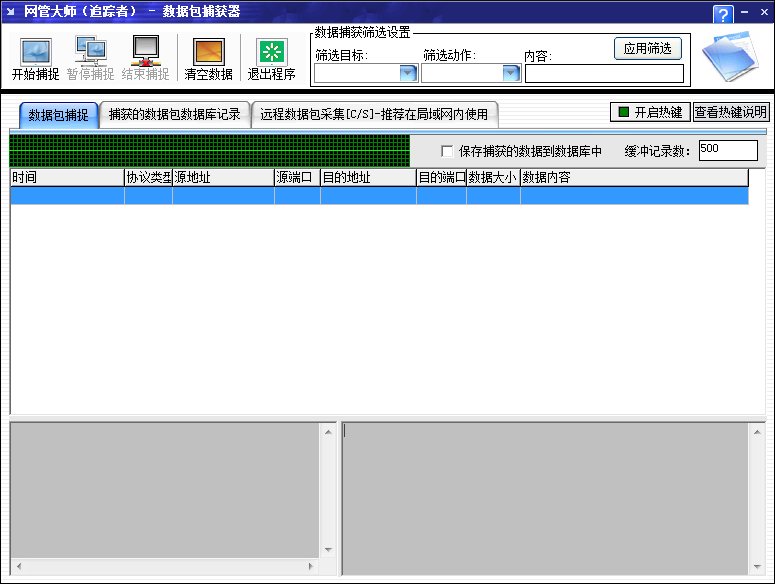775x584 pixels.
Task: Toggle the 开启热键 hotkey button
Action: (650, 112)
